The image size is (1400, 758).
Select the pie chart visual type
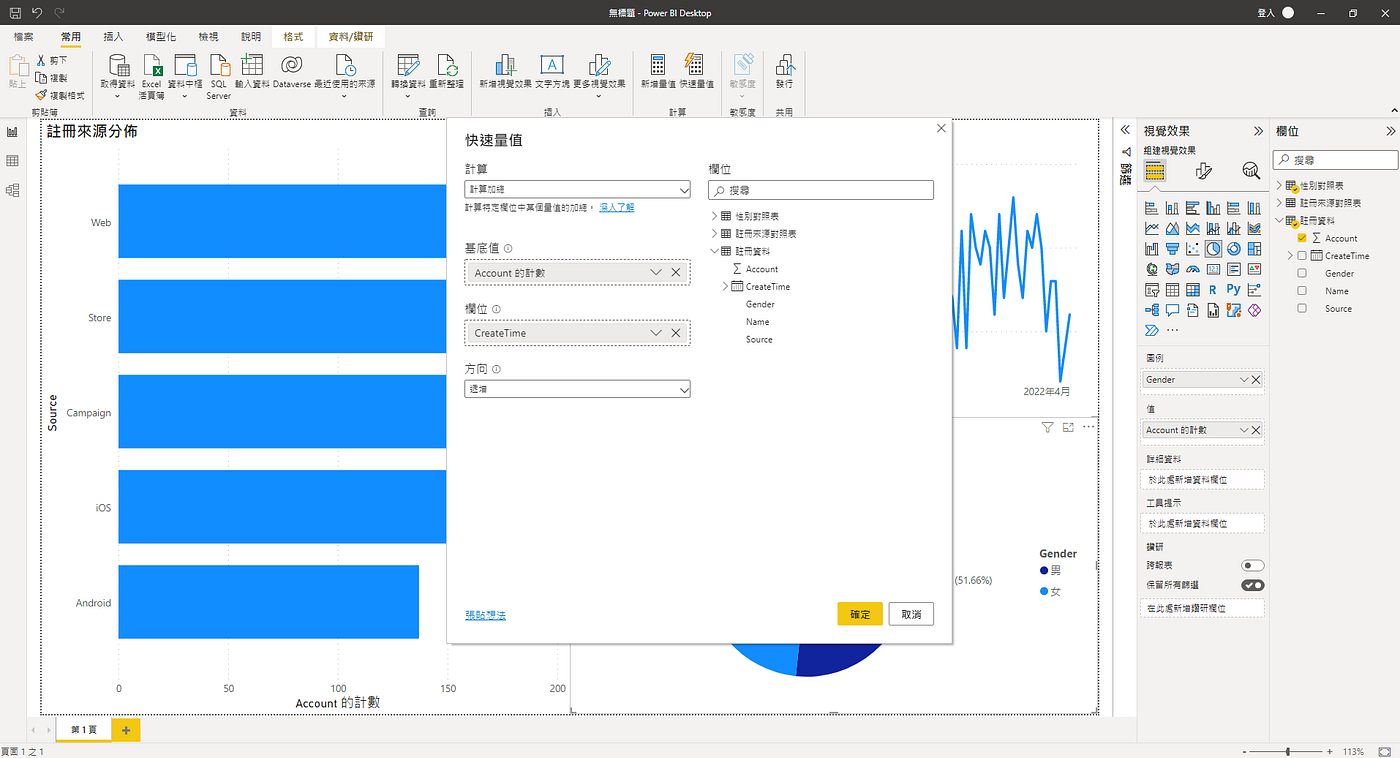click(x=1213, y=248)
